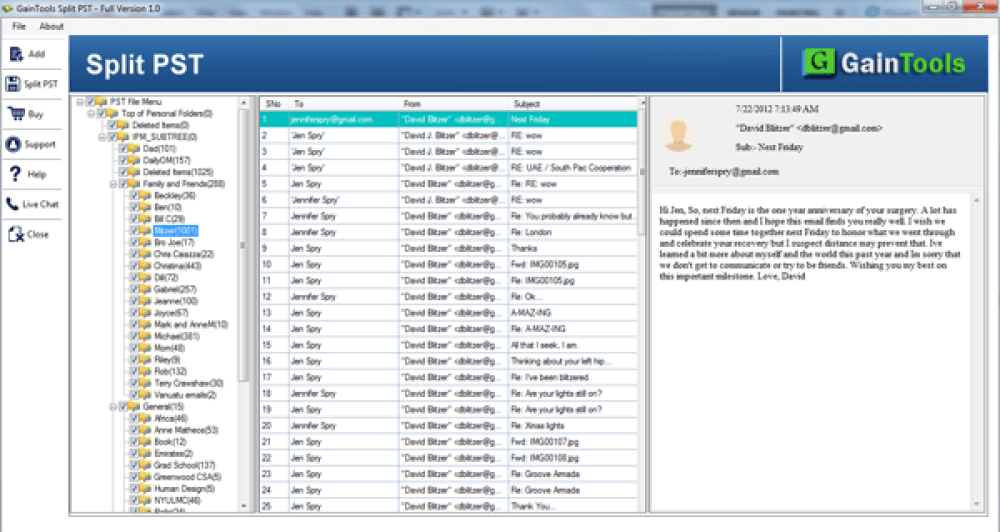
Task: Click the Add PST file icon
Action: pyautogui.click(x=15, y=54)
